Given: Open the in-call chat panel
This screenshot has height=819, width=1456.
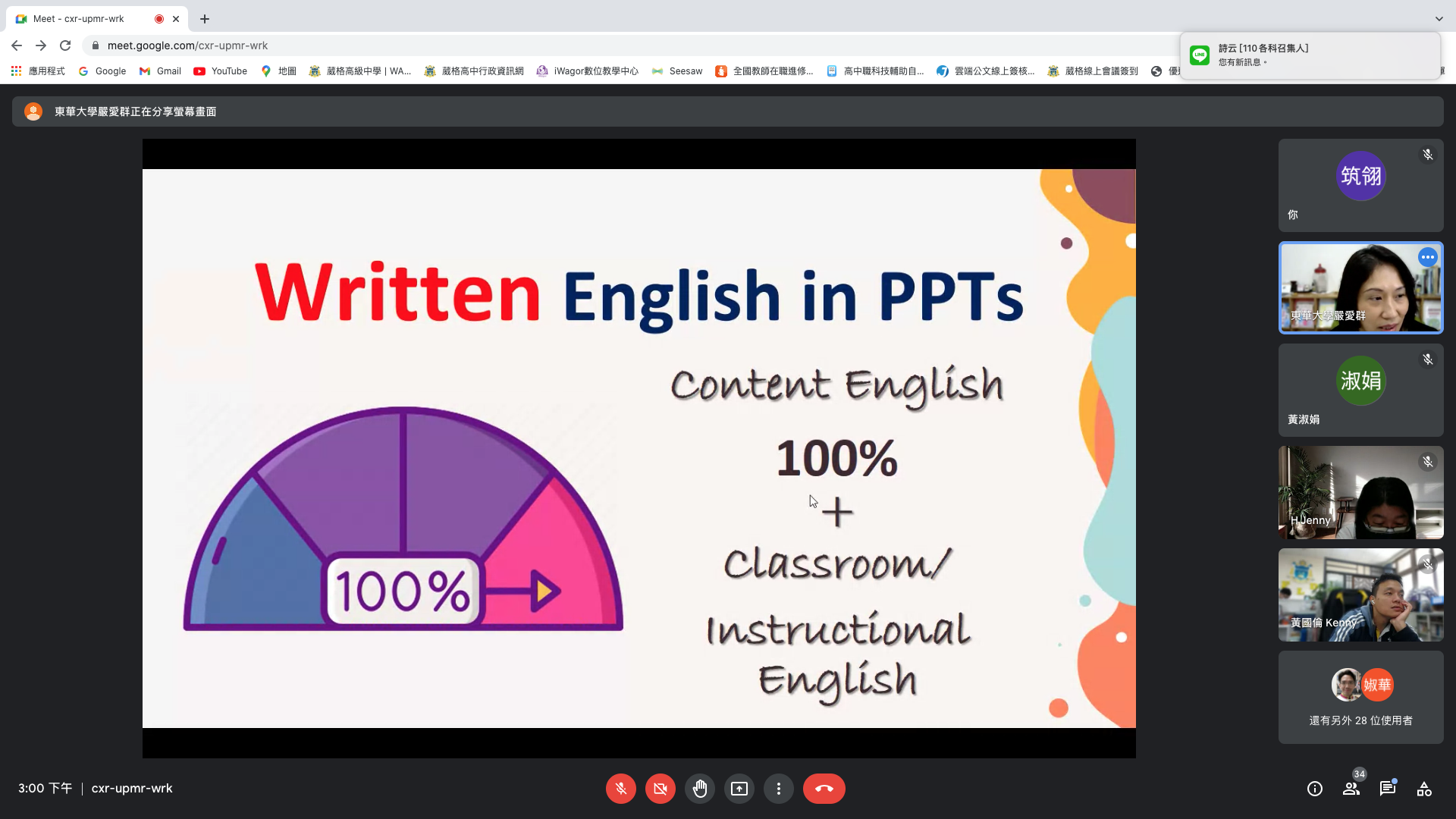Looking at the screenshot, I should [x=1387, y=789].
